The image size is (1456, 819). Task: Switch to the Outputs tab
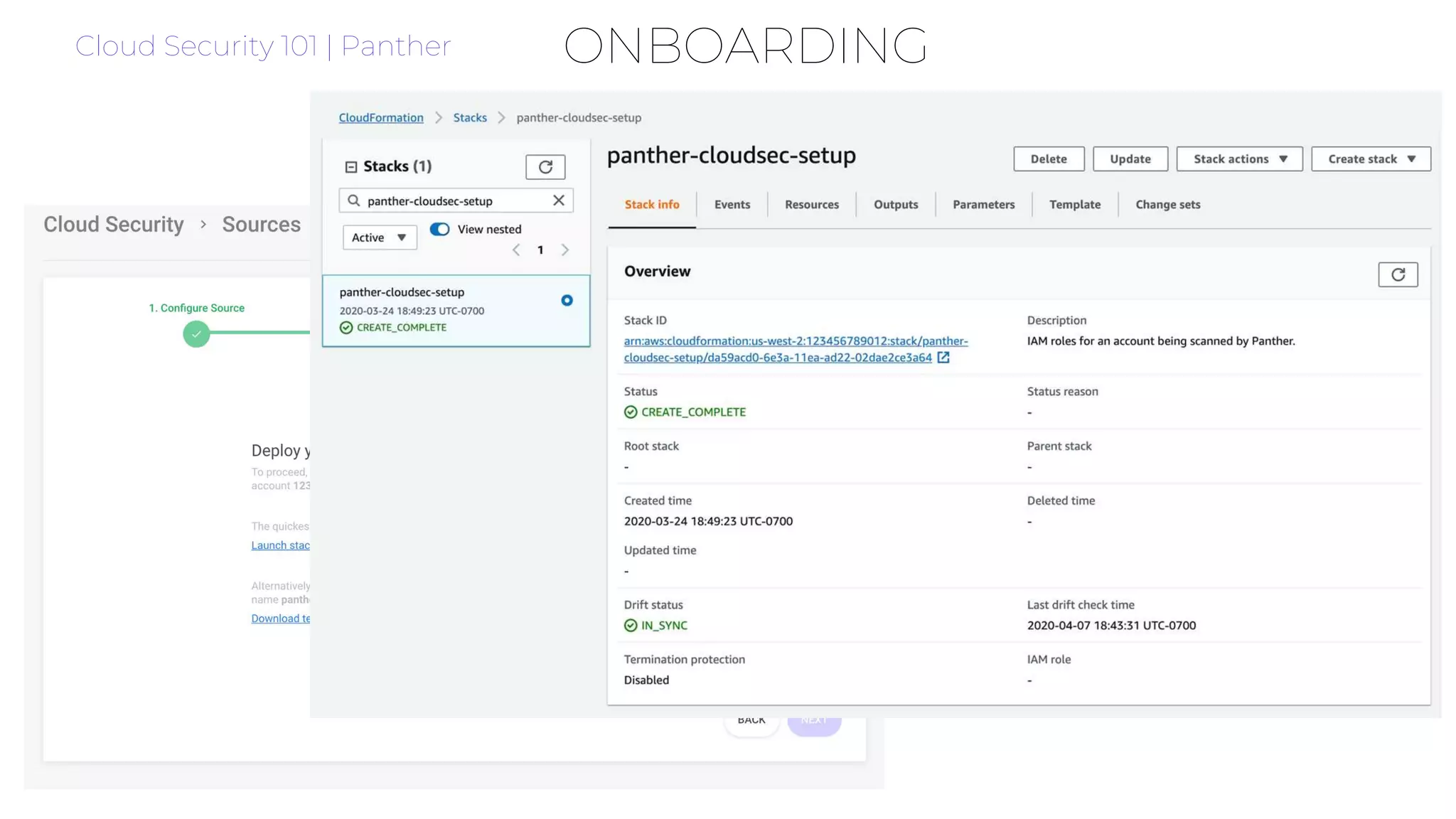896,205
